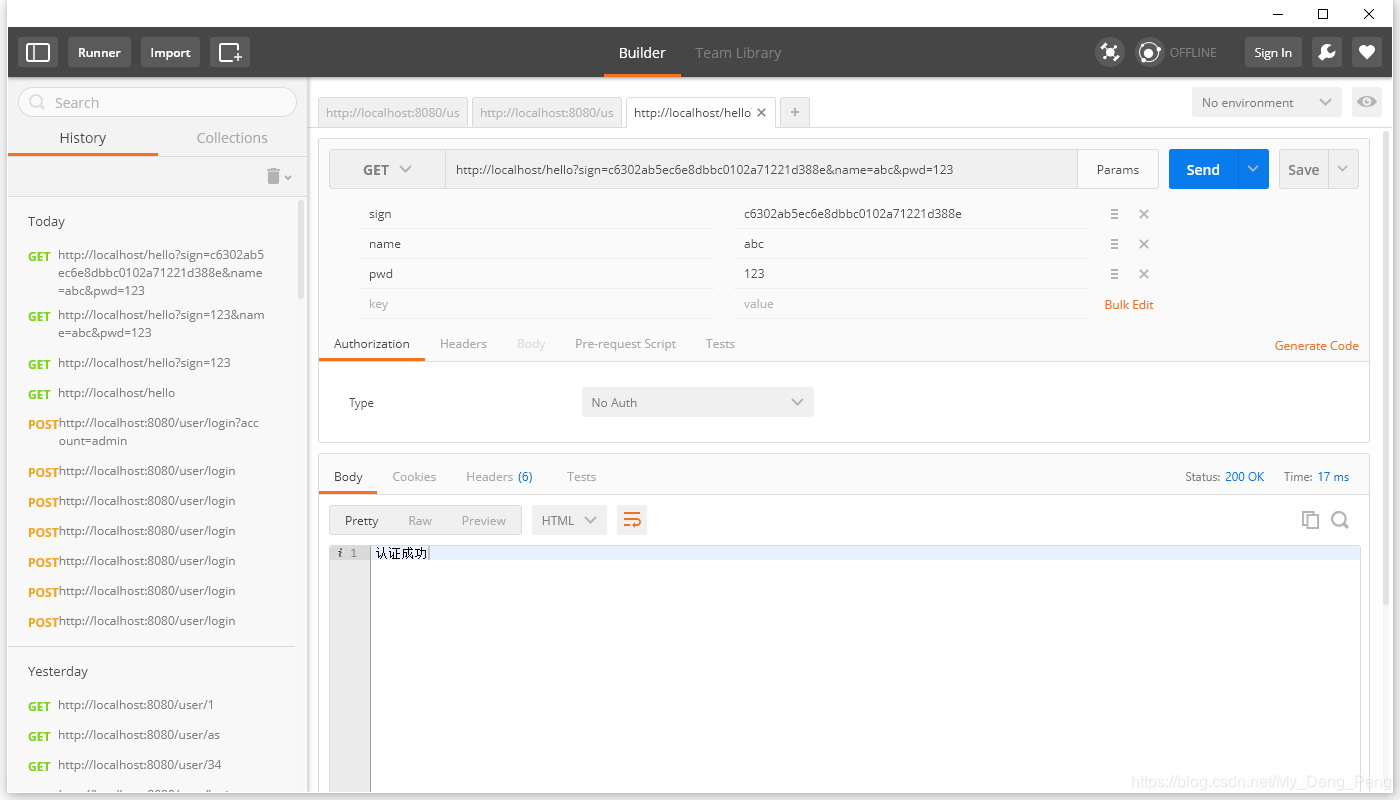
Task: Click the reorder handle for pwd row
Action: pos(1114,274)
